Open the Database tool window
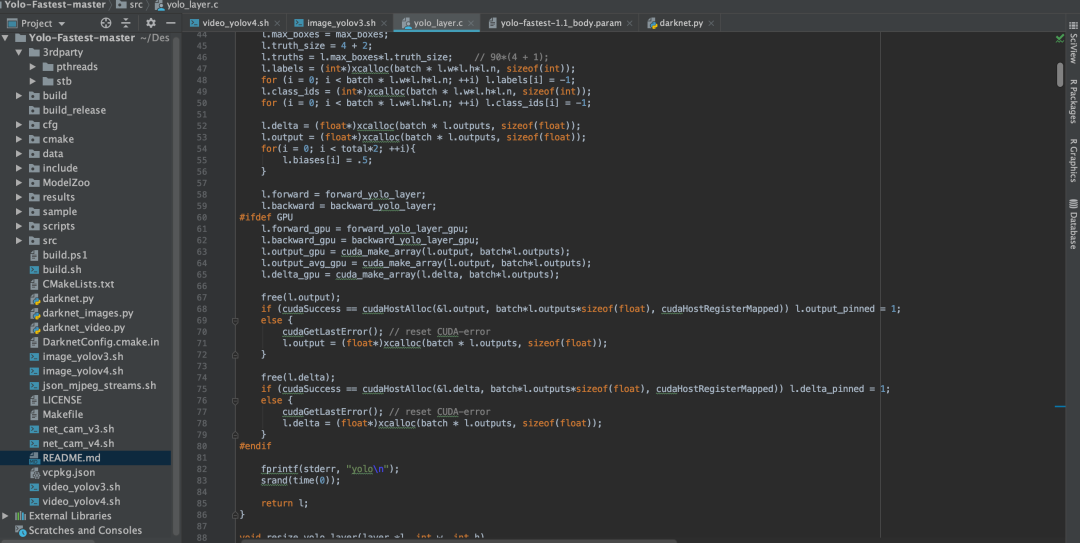This screenshot has height=543, width=1080. tap(1072, 224)
